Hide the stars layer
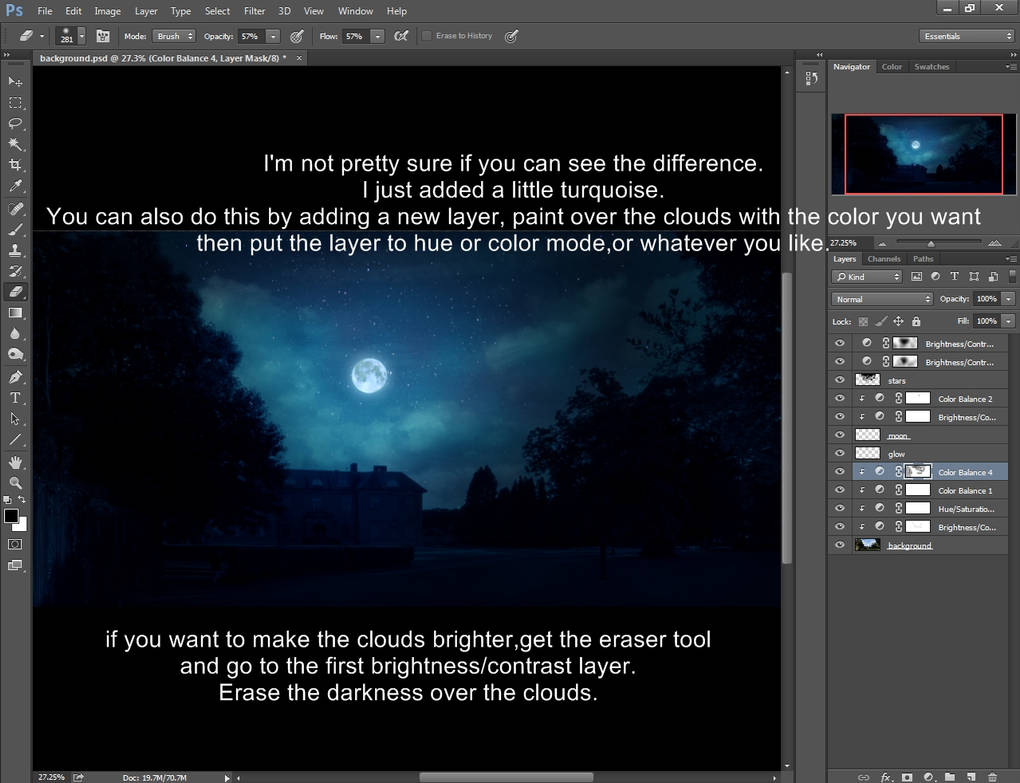The width and height of the screenshot is (1020, 783). [840, 380]
